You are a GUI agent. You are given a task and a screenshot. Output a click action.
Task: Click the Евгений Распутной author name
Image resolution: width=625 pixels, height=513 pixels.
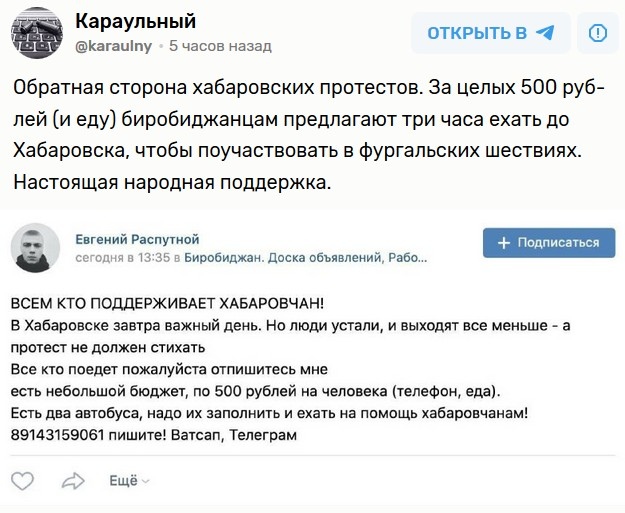point(138,239)
